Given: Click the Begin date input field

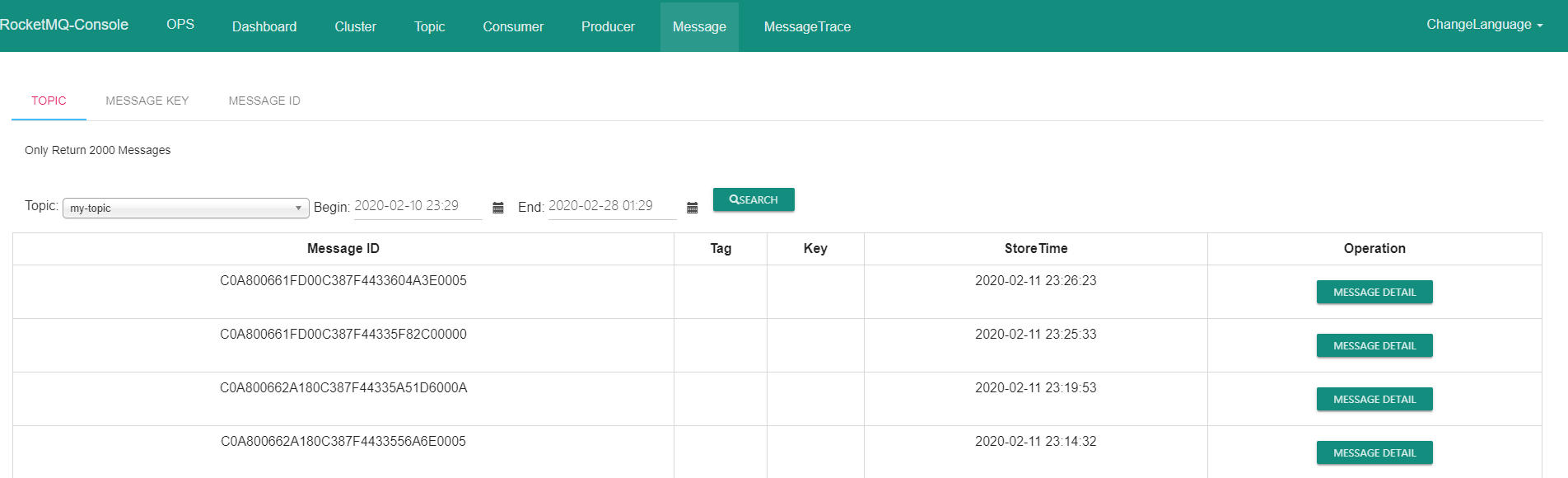Looking at the screenshot, I should coord(418,206).
